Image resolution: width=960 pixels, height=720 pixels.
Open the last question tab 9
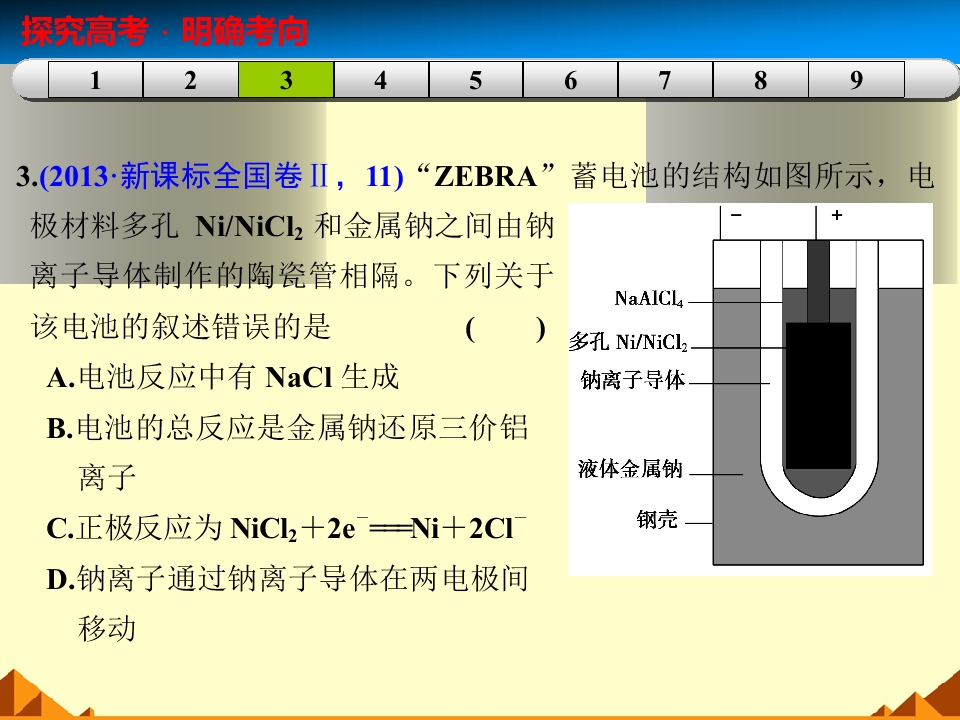point(856,80)
